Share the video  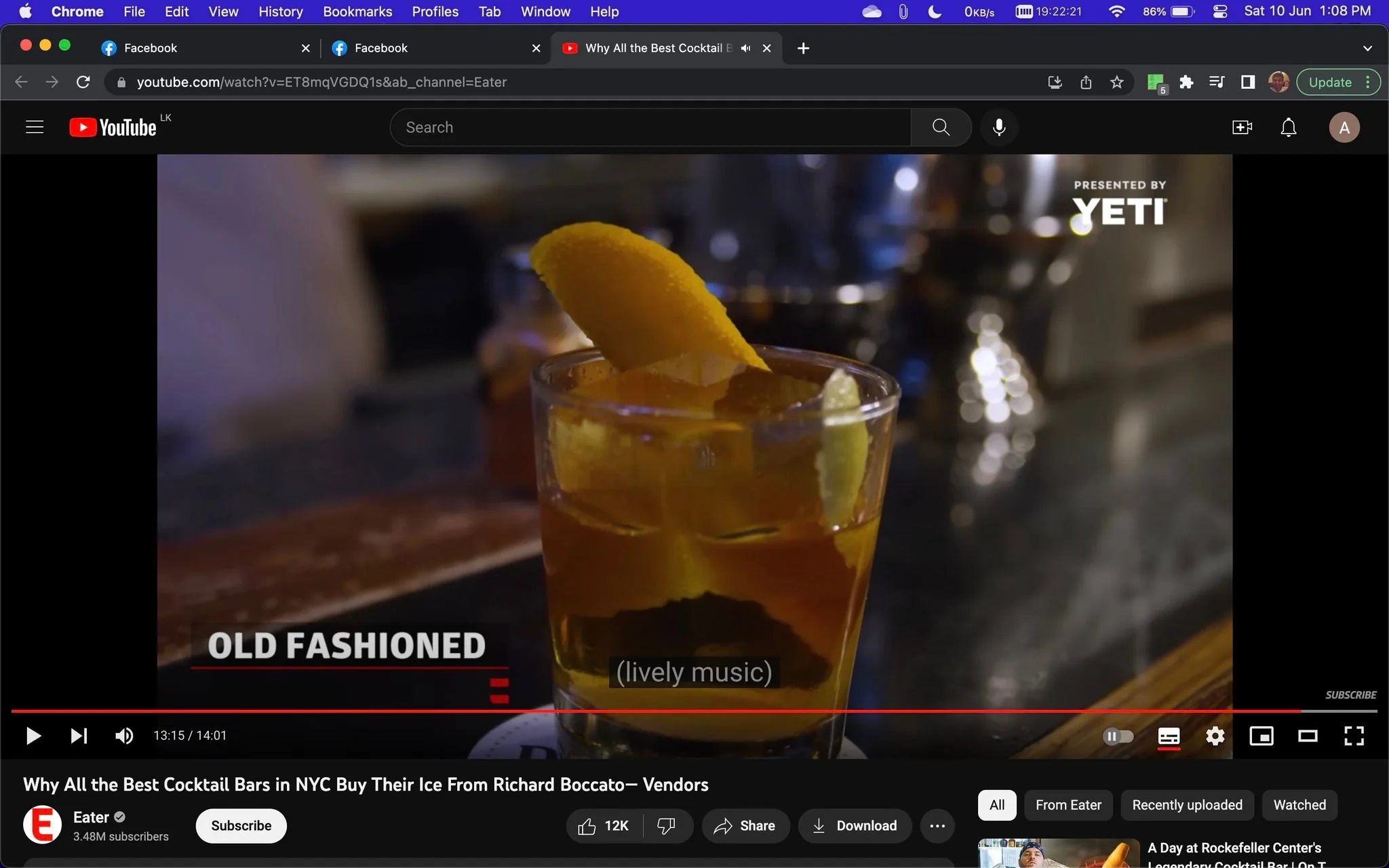(745, 825)
